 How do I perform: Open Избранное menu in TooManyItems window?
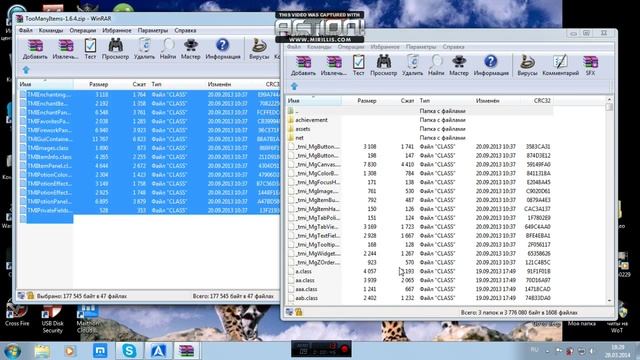pyautogui.click(x=117, y=30)
